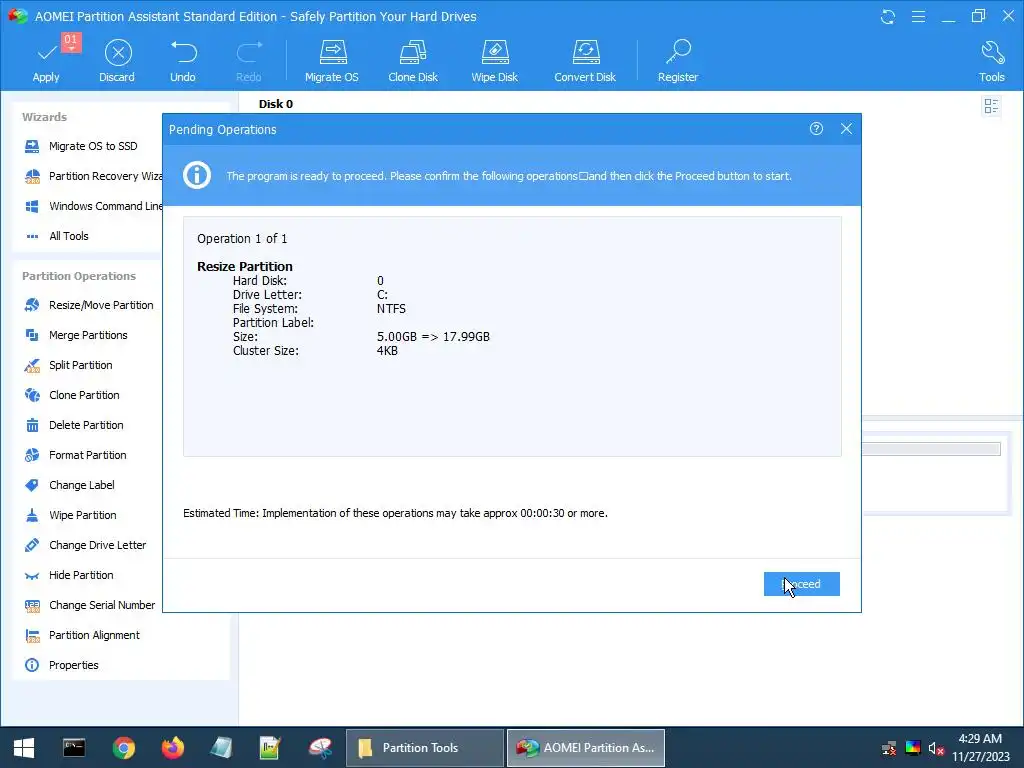This screenshot has height=768, width=1024.
Task: Open Windows Command Line wizard
Action: (x=93, y=206)
